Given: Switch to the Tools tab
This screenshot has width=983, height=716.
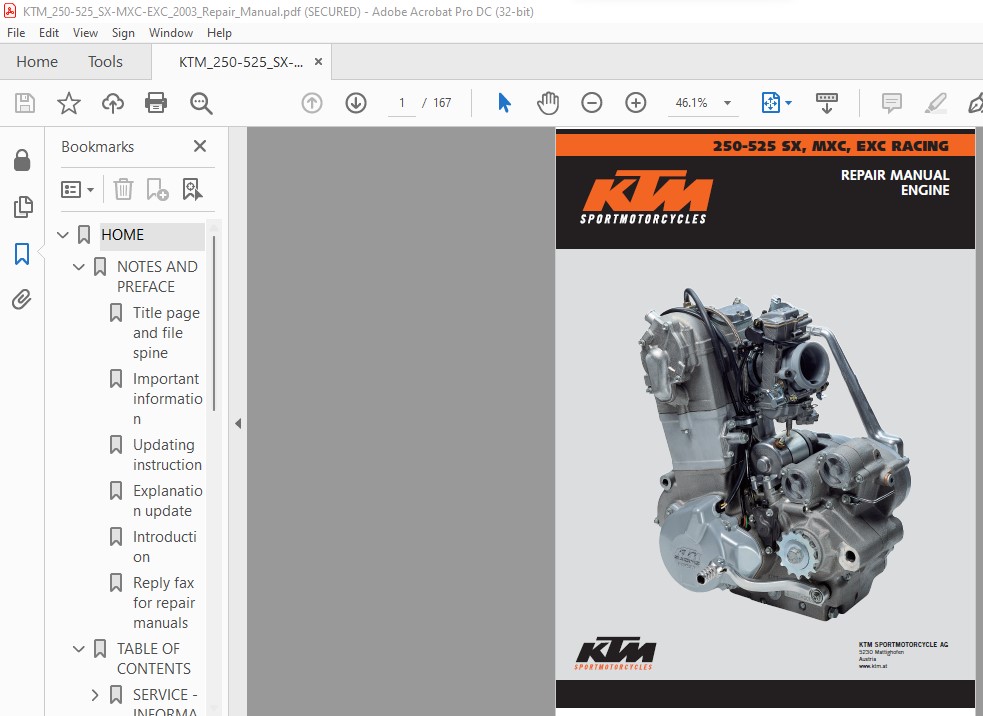Looking at the screenshot, I should click(105, 61).
